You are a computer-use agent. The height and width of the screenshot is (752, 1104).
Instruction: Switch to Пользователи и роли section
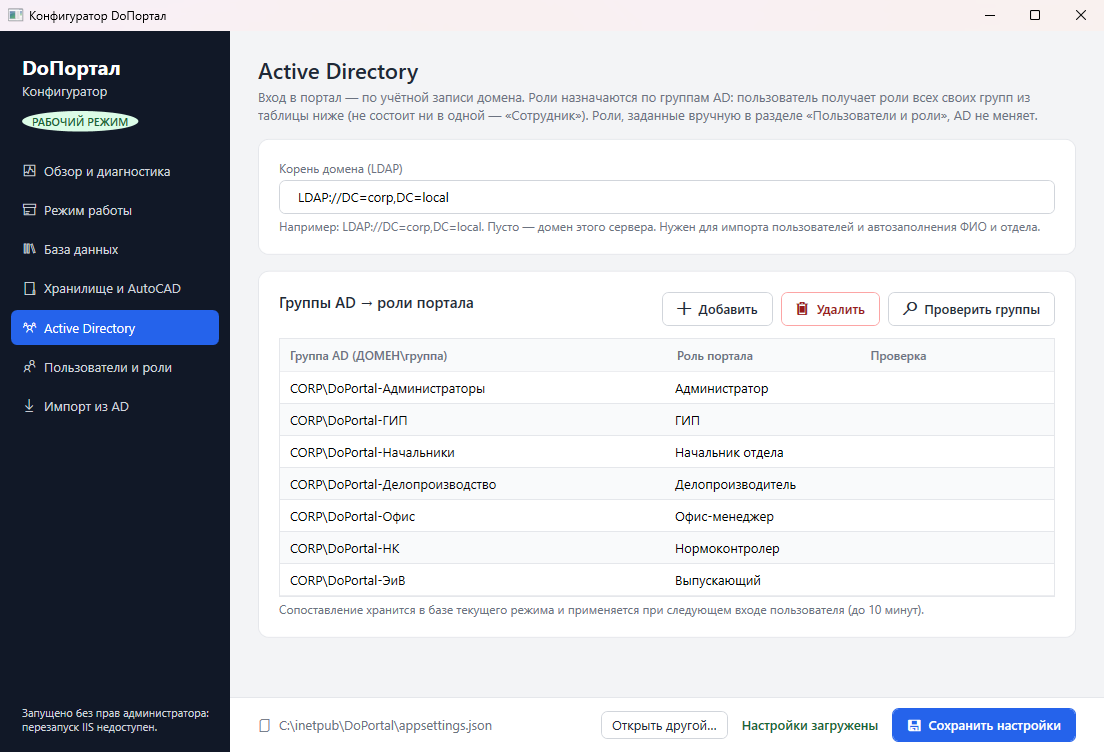(115, 367)
